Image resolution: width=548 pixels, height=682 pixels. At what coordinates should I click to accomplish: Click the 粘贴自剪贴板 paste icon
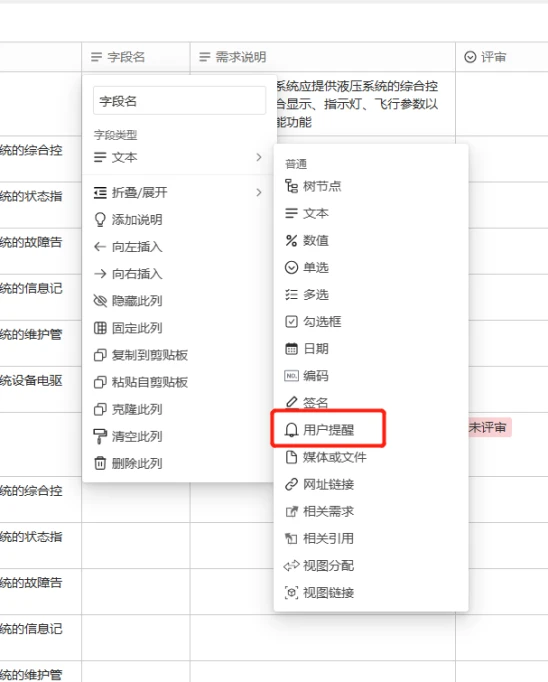point(100,382)
